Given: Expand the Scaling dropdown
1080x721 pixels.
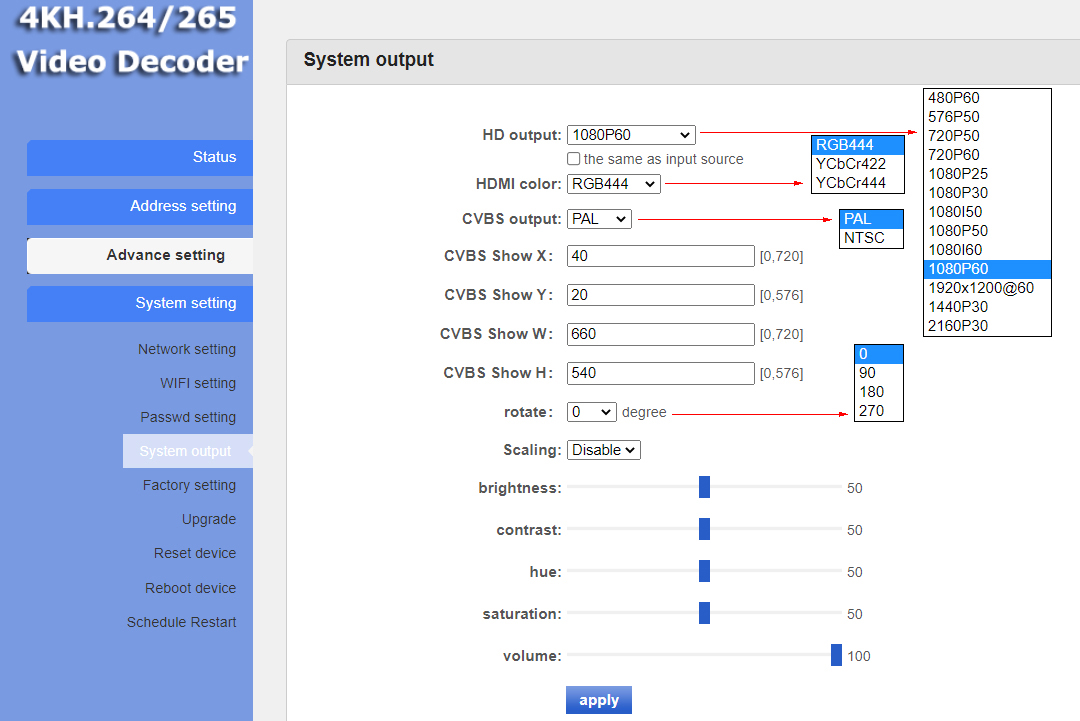Looking at the screenshot, I should point(603,450).
